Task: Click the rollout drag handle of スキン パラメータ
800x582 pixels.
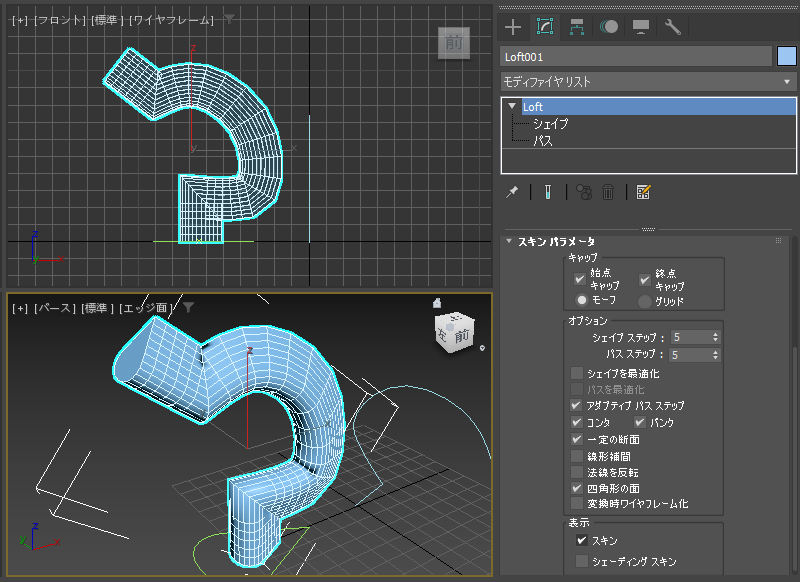Action: click(778, 241)
